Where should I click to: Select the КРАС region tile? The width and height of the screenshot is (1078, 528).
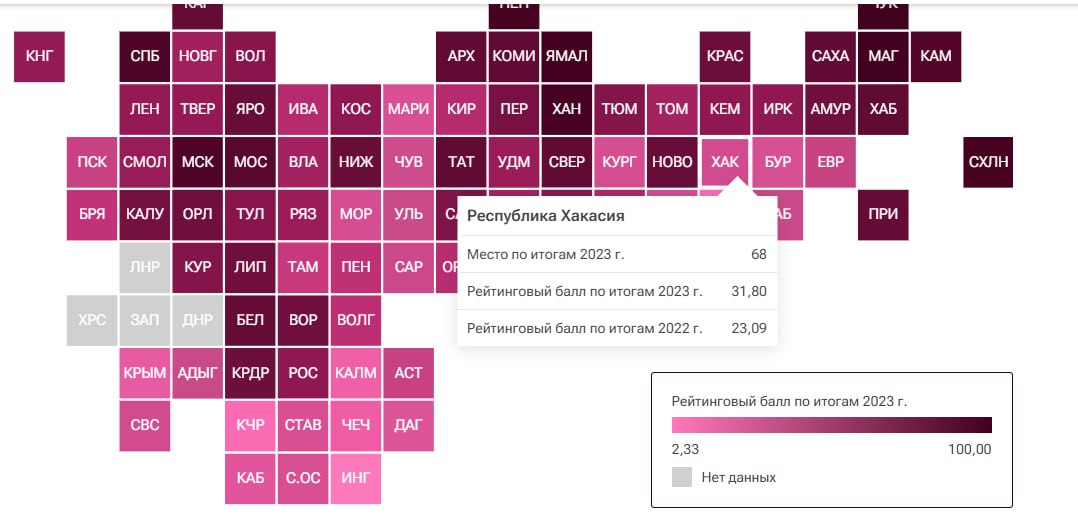[x=725, y=56]
